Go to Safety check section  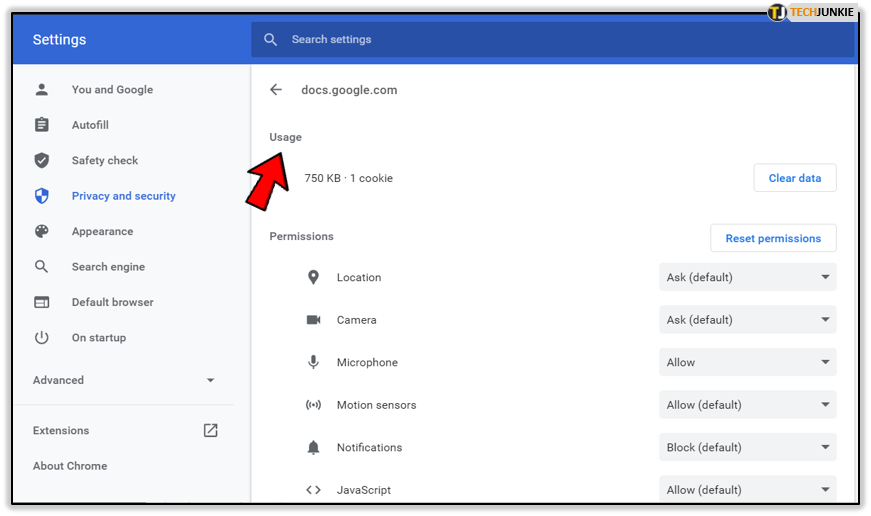pos(104,161)
